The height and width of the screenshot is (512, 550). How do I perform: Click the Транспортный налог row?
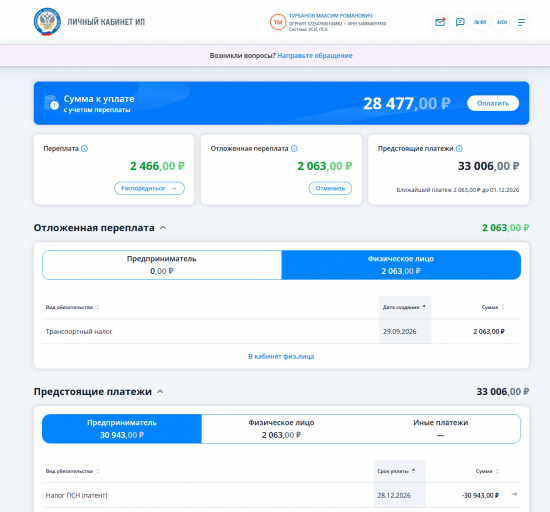[x=281, y=331]
